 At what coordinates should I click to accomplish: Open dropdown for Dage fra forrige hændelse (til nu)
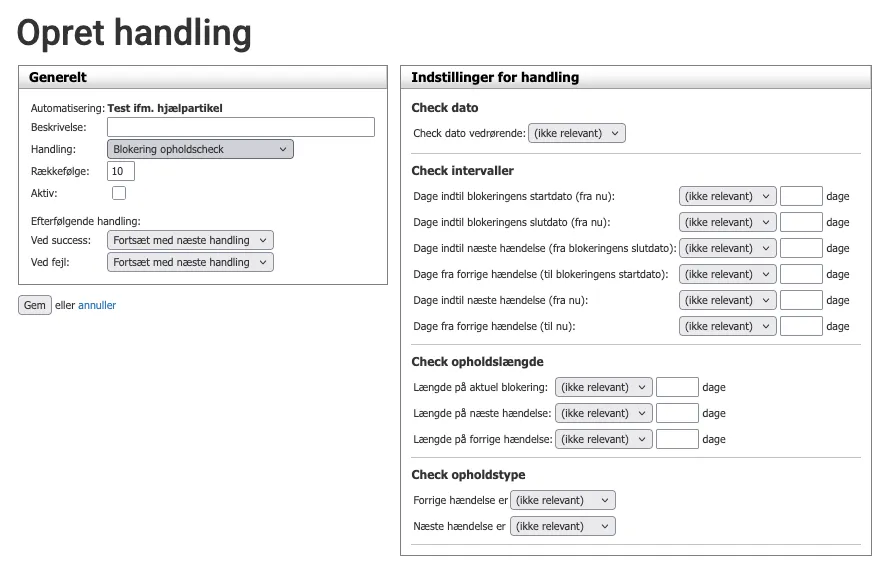727,326
